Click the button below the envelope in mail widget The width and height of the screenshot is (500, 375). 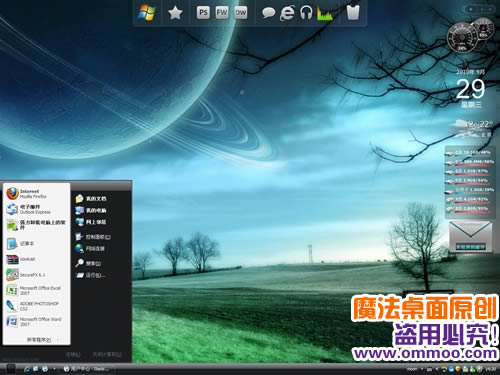(x=470, y=247)
